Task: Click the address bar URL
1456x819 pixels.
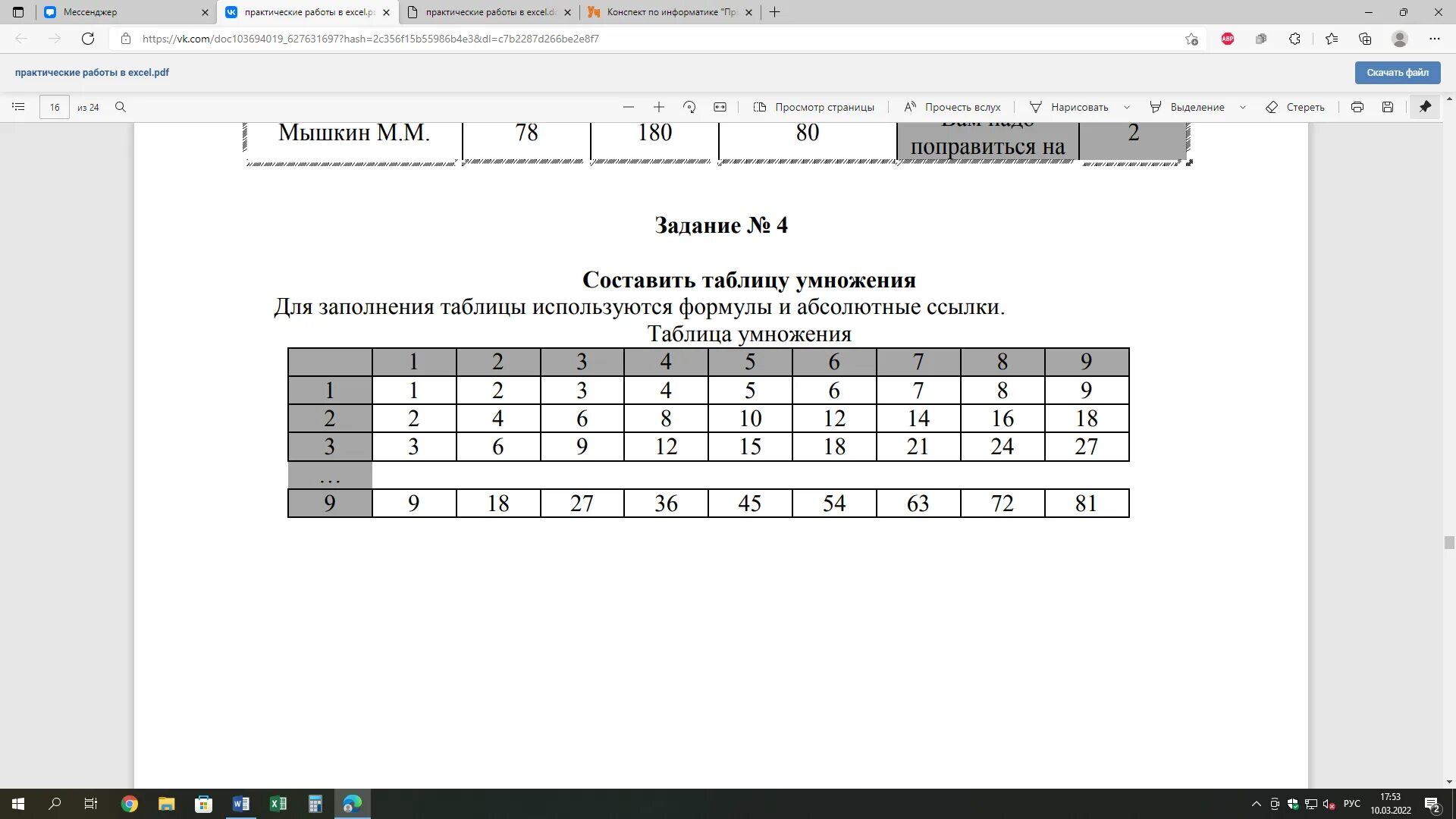Action: coord(370,39)
